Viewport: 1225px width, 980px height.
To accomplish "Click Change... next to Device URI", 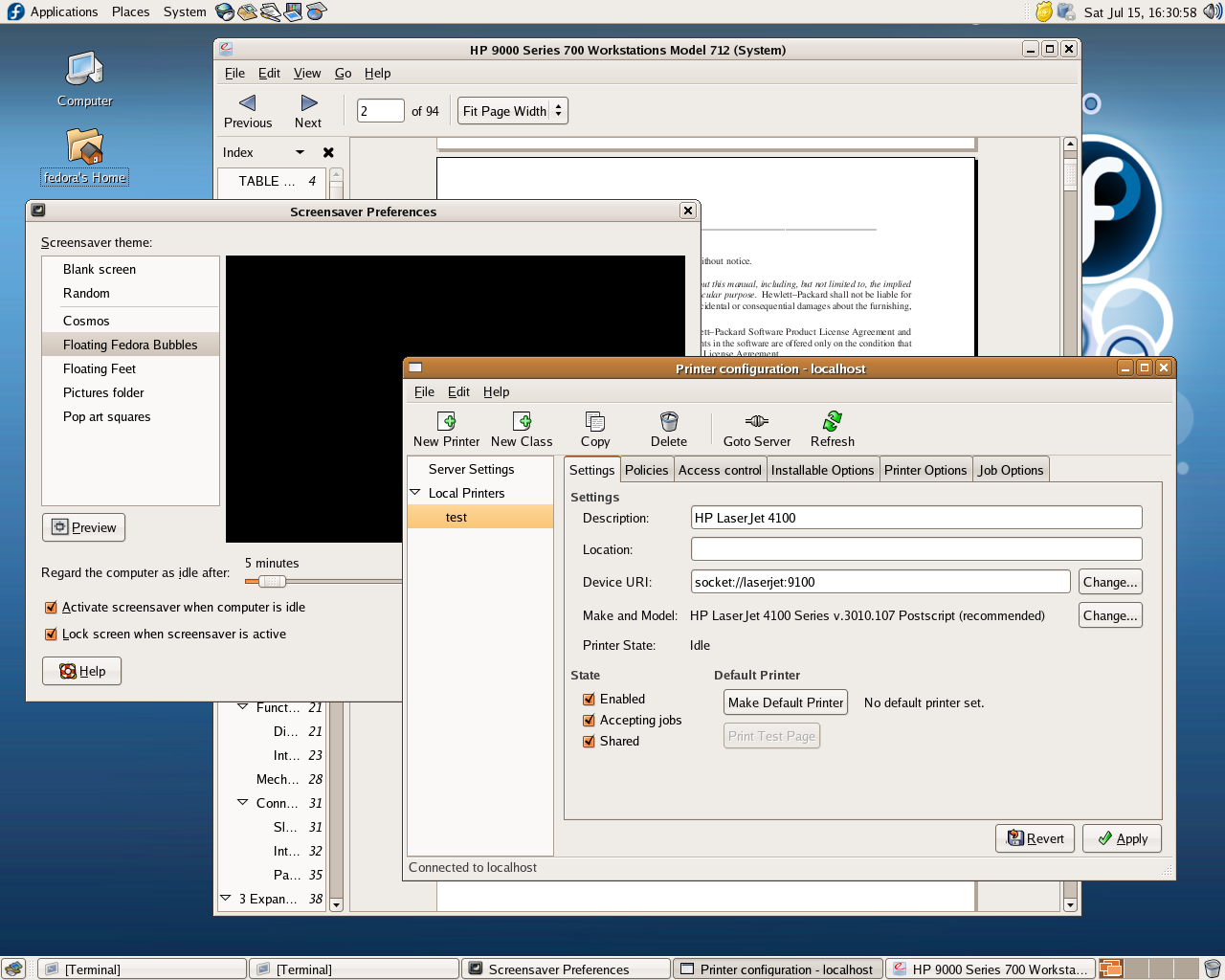I will 1110,582.
